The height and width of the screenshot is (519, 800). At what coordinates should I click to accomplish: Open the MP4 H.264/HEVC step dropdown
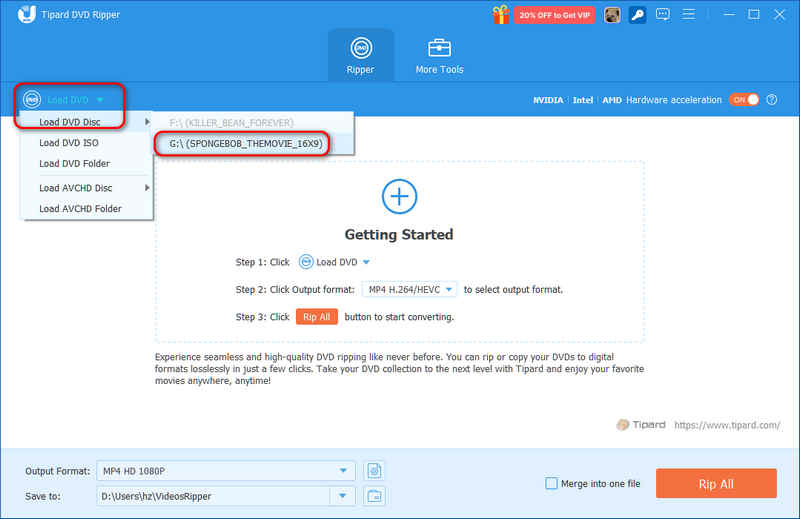[x=410, y=289]
